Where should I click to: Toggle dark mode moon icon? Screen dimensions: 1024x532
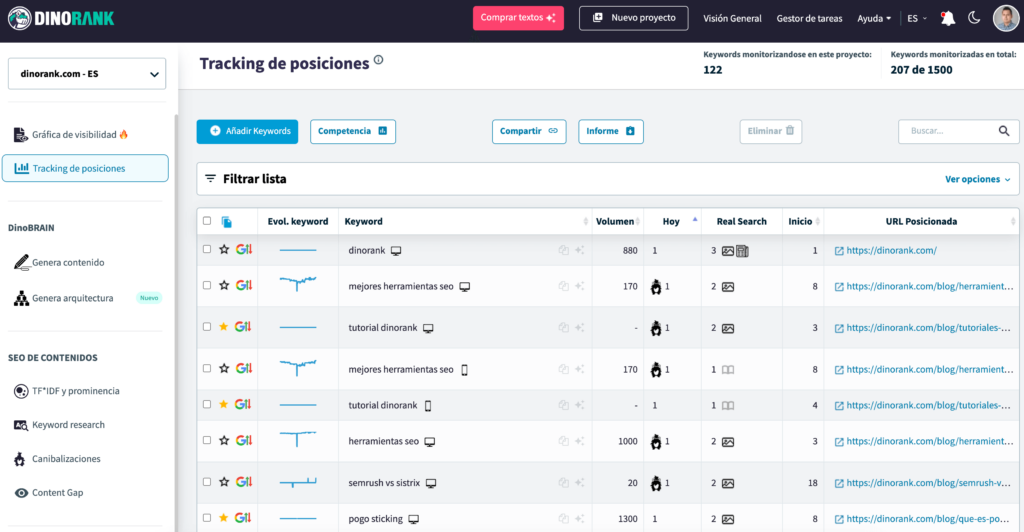coord(974,18)
